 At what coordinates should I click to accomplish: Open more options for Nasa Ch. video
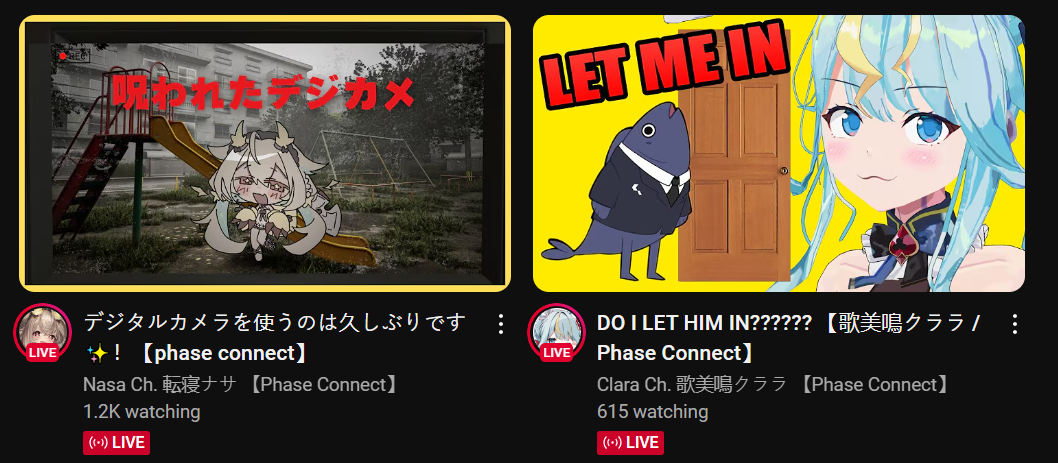pyautogui.click(x=500, y=324)
